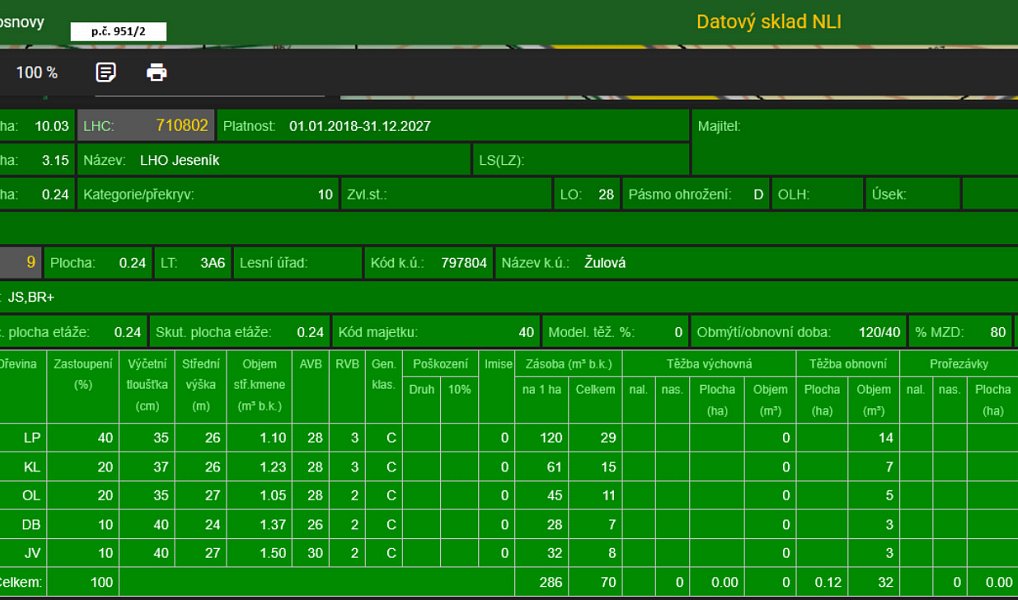Click forest type value 3A6
1018x600 pixels.
pos(212,263)
